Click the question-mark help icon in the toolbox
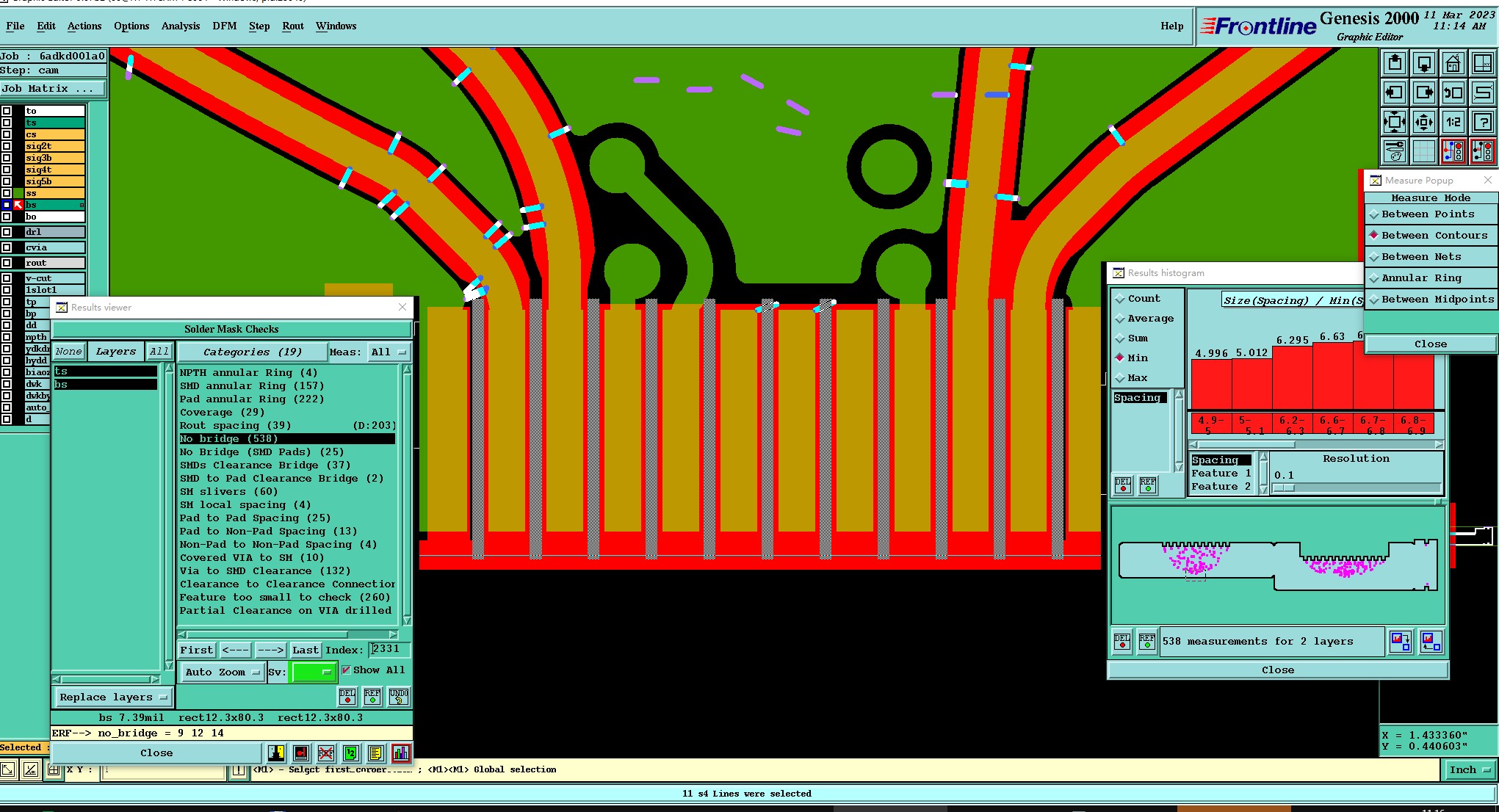 tap(1483, 123)
